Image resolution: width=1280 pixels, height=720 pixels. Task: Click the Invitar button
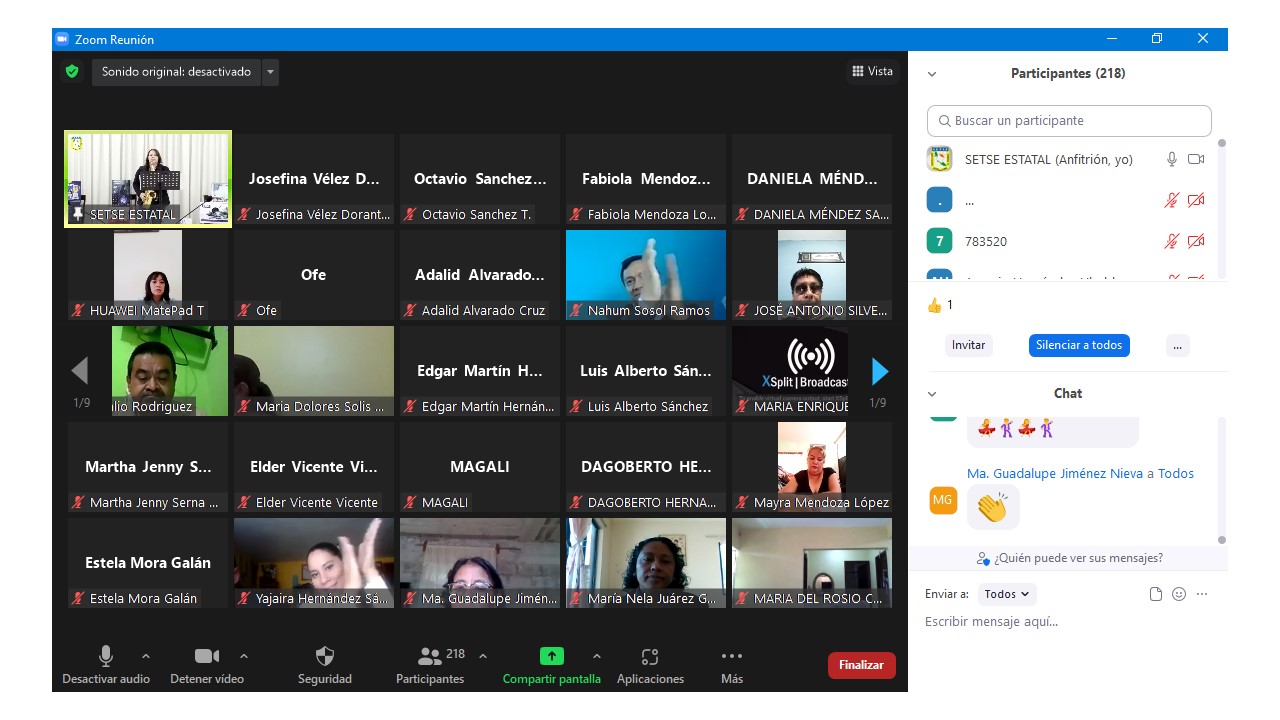[x=968, y=345]
